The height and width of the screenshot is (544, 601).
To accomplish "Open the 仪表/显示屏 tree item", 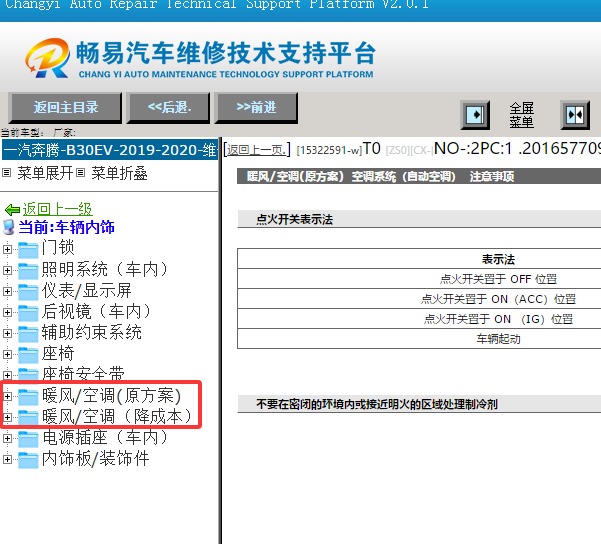I will 87,290.
